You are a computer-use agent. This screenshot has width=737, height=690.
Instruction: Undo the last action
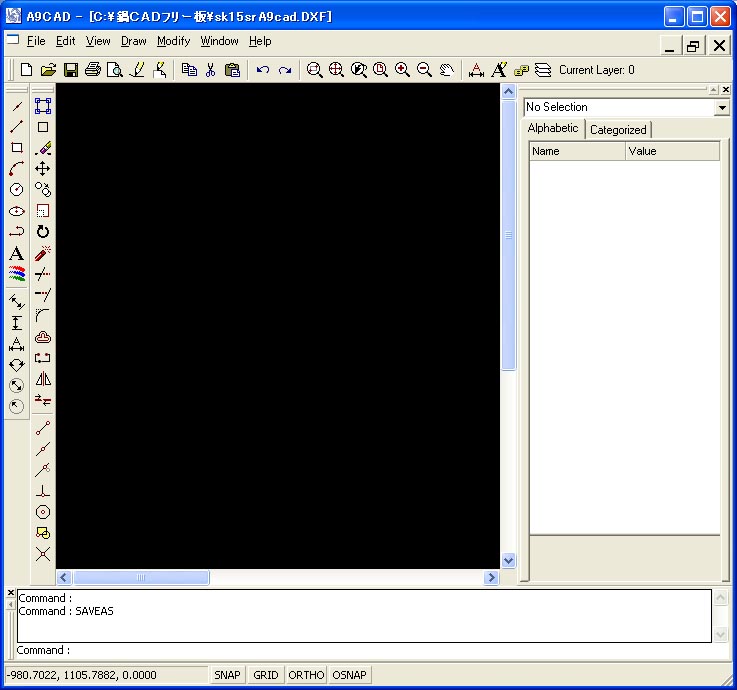[x=262, y=70]
